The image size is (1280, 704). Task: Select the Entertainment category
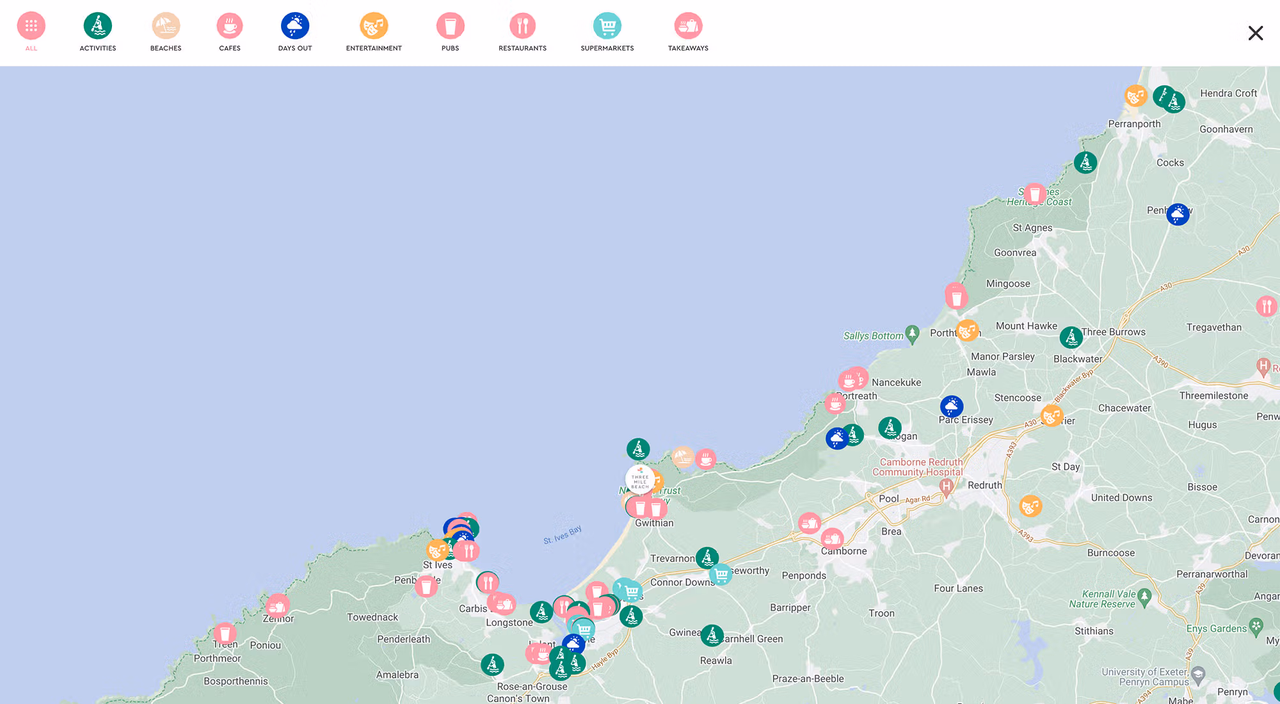[374, 27]
